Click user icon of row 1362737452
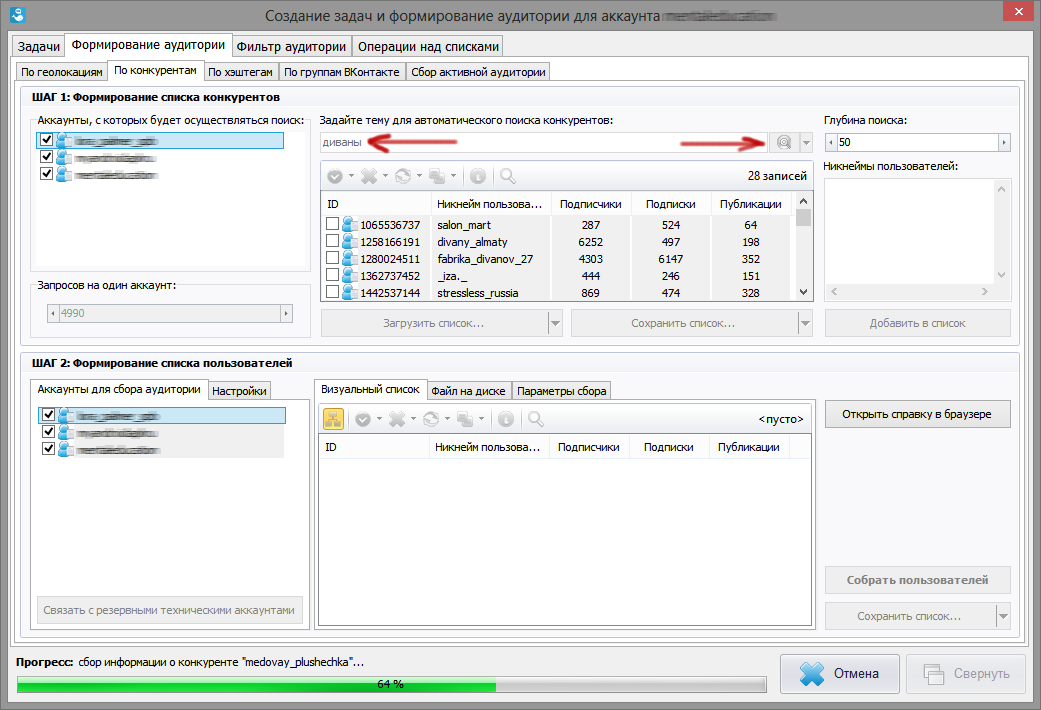The image size is (1041, 710). click(350, 276)
